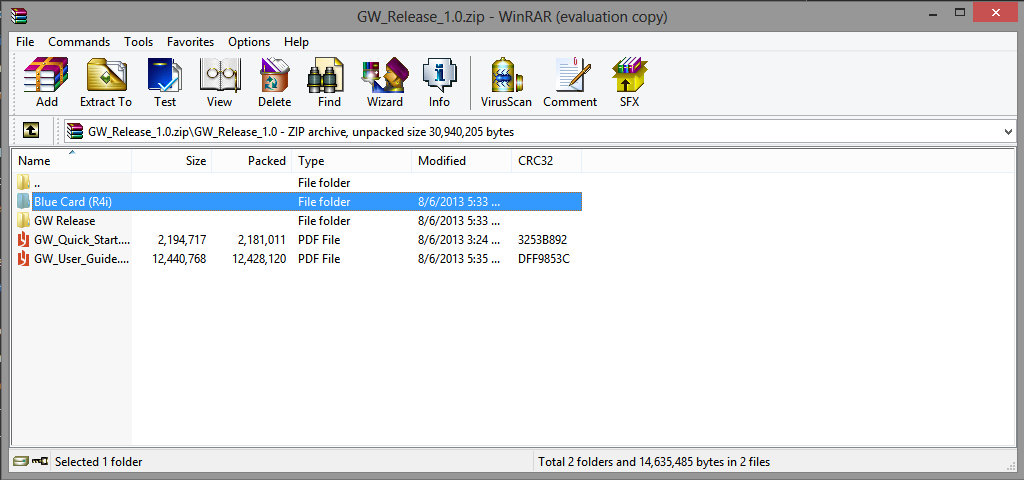
Task: Add an archive Comment
Action: tap(570, 82)
